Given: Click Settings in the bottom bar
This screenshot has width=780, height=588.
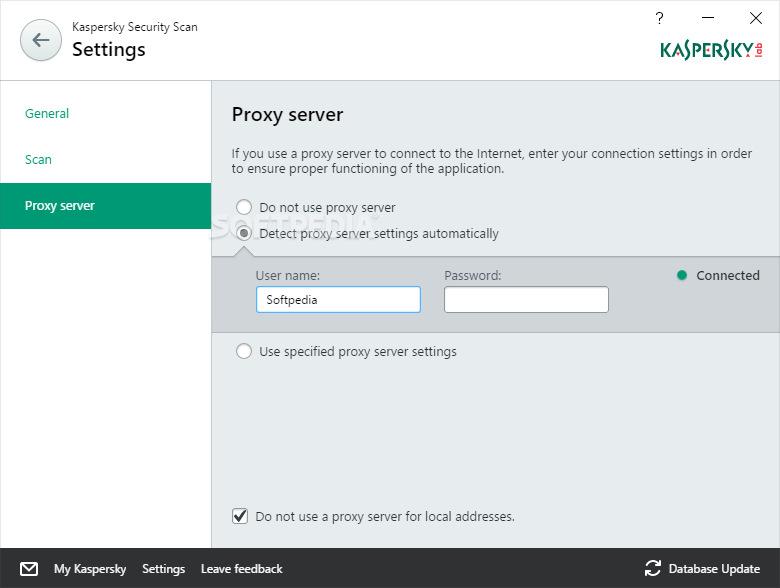Looking at the screenshot, I should (164, 569).
